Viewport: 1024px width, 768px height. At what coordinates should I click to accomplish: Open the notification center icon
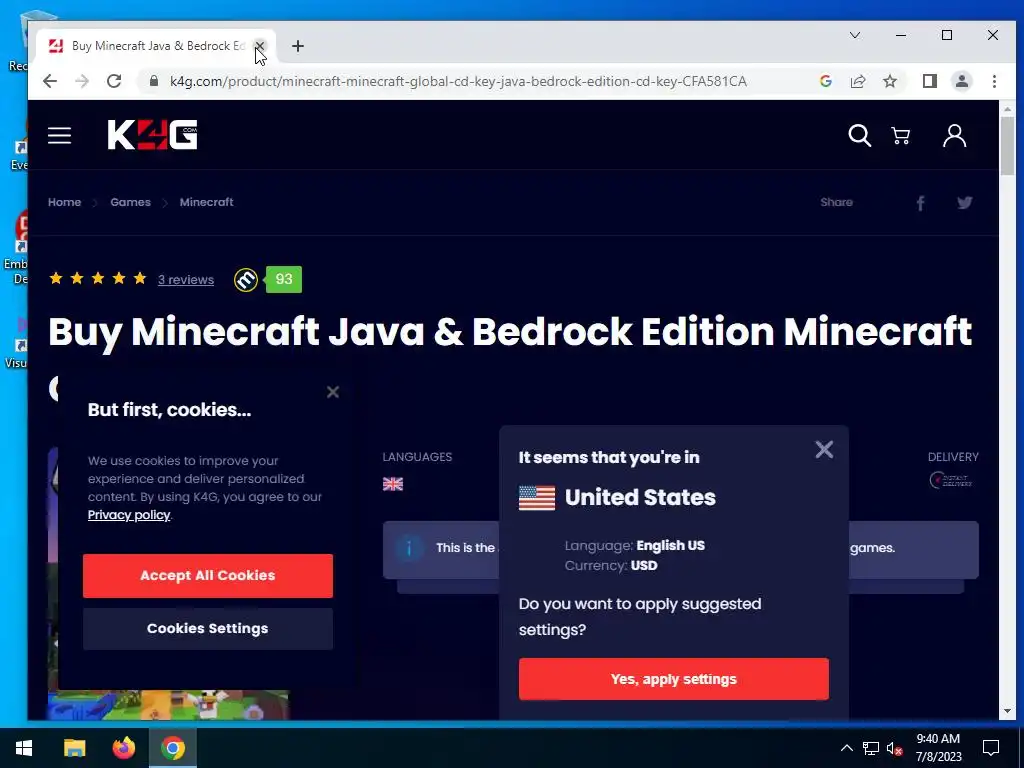[x=991, y=748]
